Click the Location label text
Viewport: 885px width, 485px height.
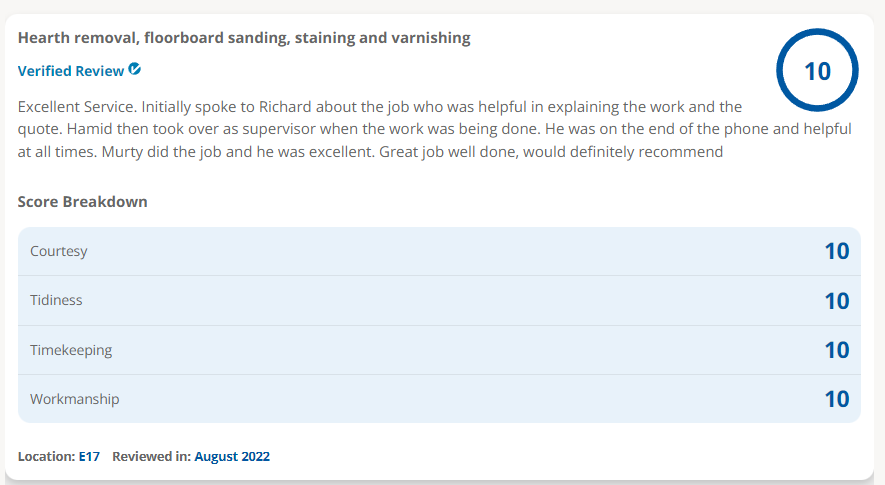(46, 456)
